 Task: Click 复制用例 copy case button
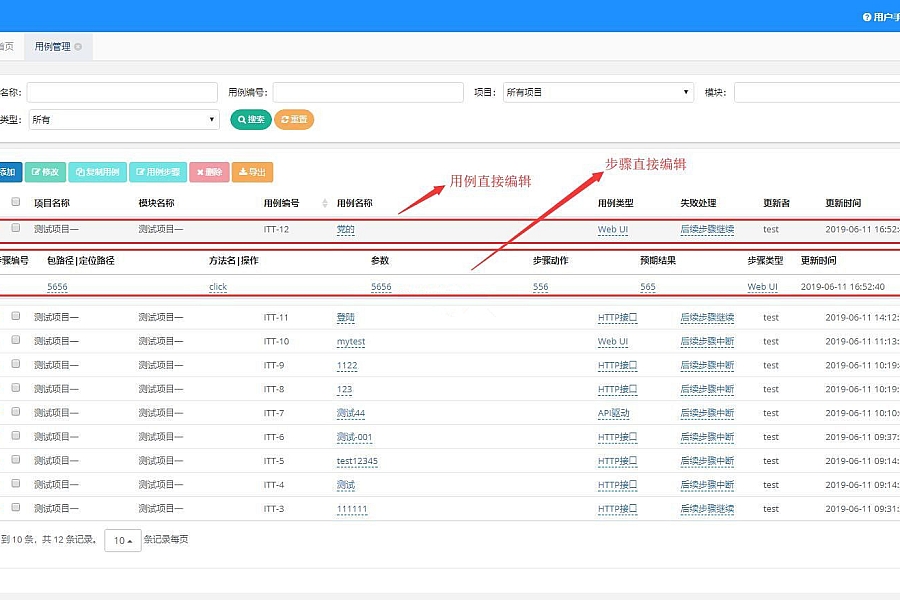pyautogui.click(x=98, y=172)
